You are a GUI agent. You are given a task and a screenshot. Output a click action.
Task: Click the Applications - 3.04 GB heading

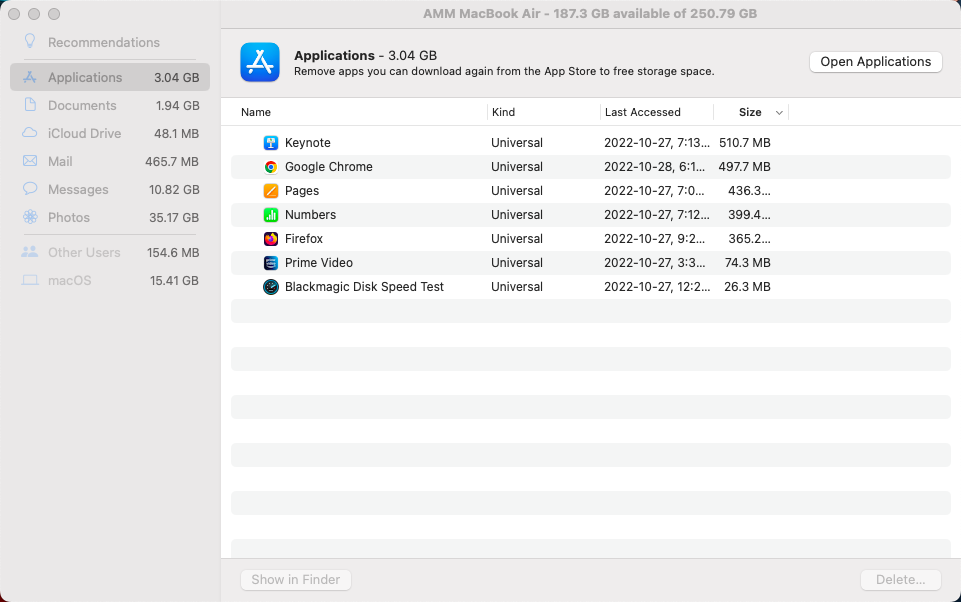pos(365,55)
